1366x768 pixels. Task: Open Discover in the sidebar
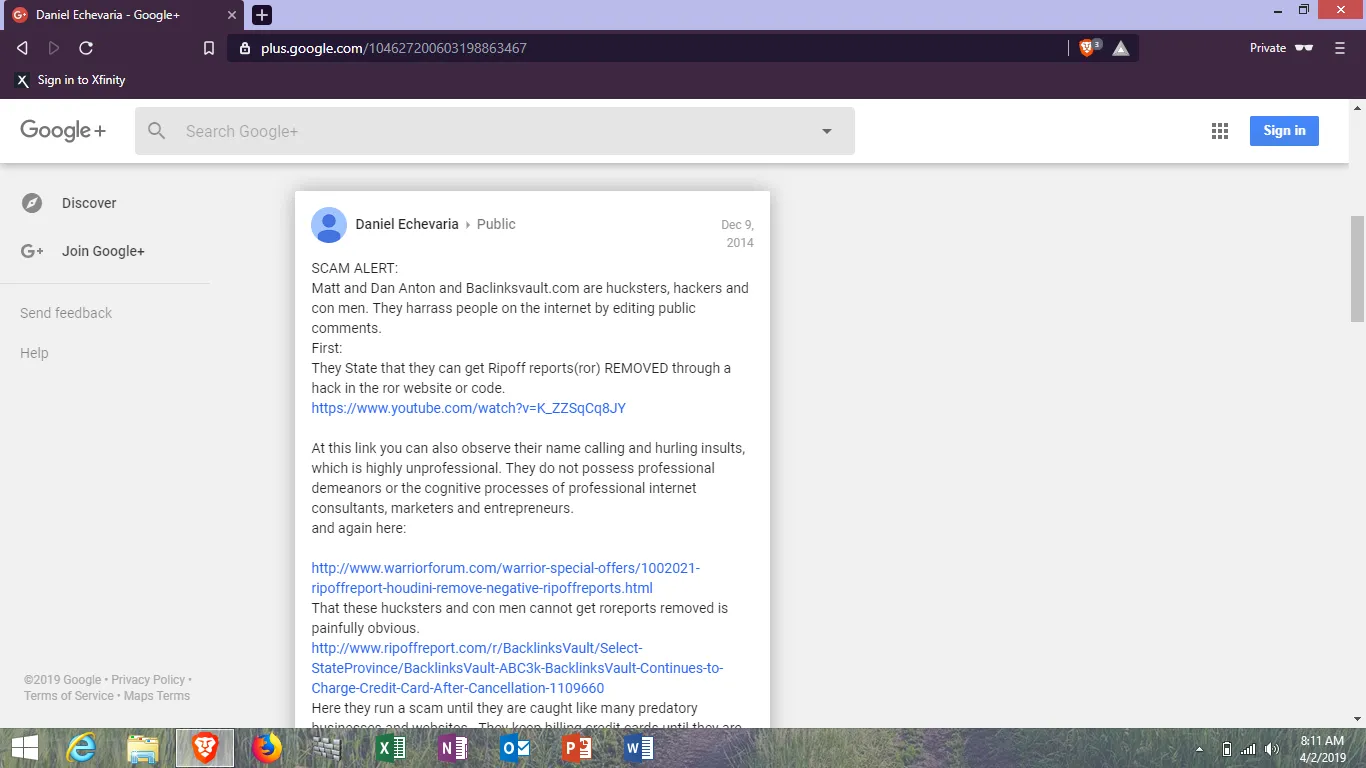pos(89,203)
